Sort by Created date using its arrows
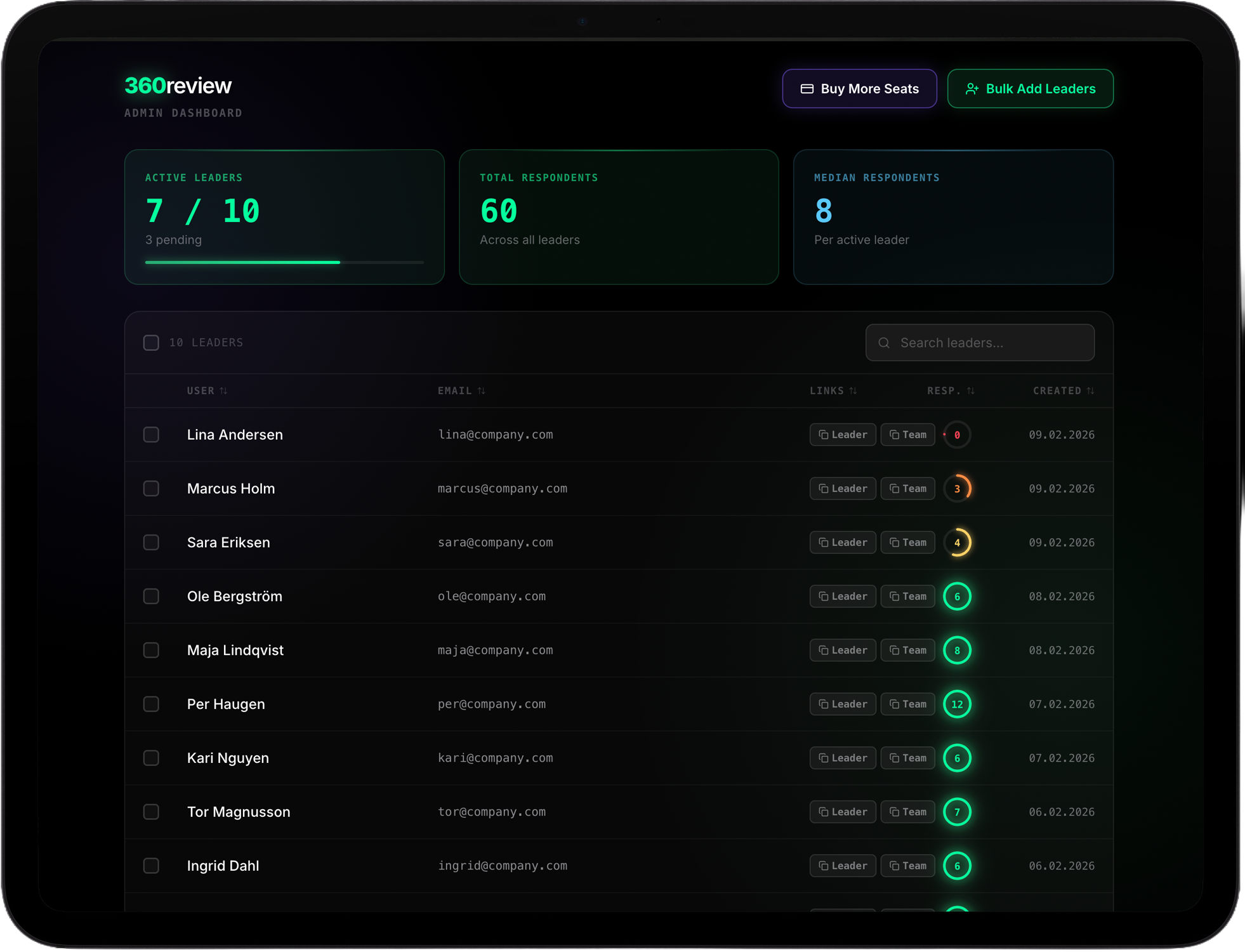The height and width of the screenshot is (952, 1245). (1090, 391)
